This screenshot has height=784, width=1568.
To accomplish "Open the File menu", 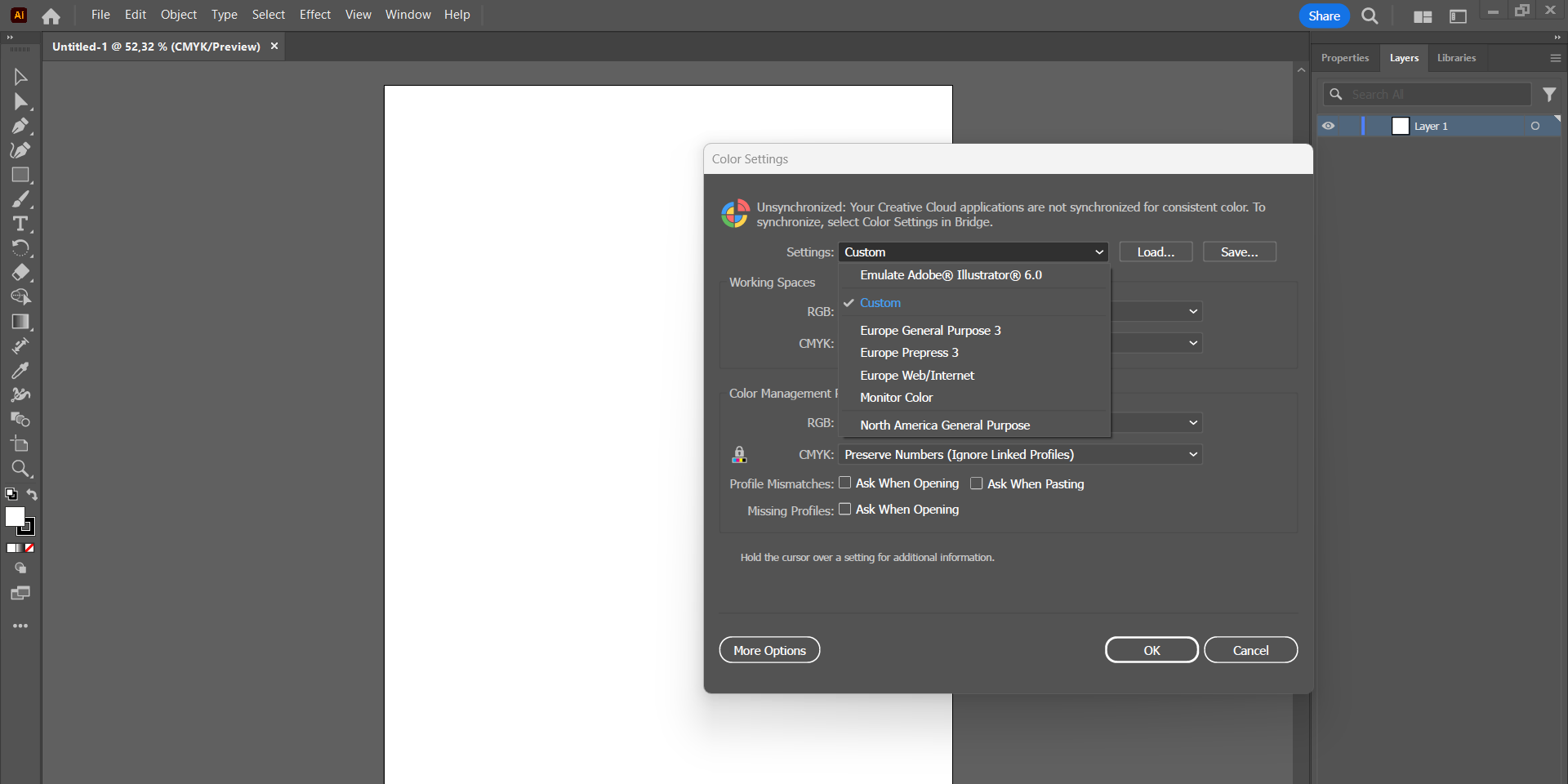I will click(x=100, y=15).
